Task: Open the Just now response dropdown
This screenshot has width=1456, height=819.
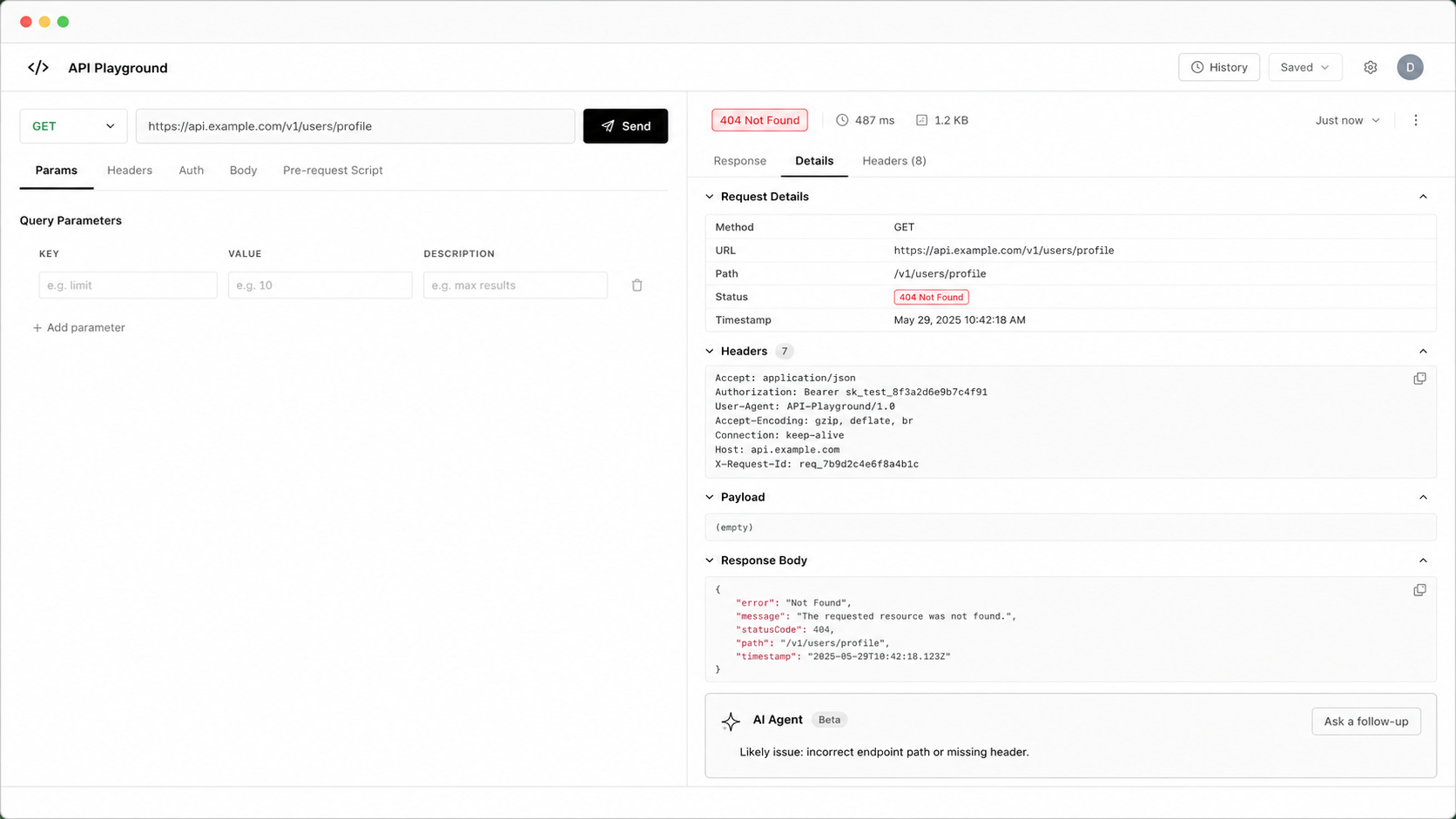Action: (1347, 120)
